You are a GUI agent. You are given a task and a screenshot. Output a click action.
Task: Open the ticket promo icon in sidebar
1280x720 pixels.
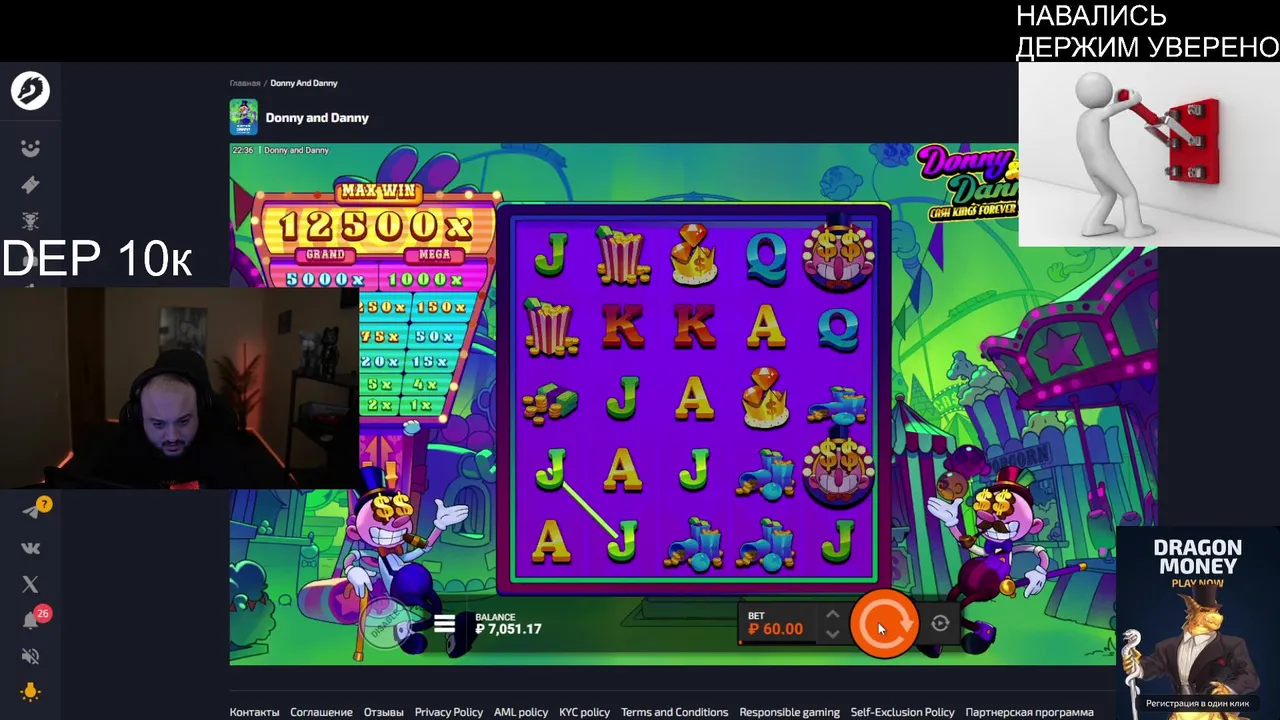point(30,185)
